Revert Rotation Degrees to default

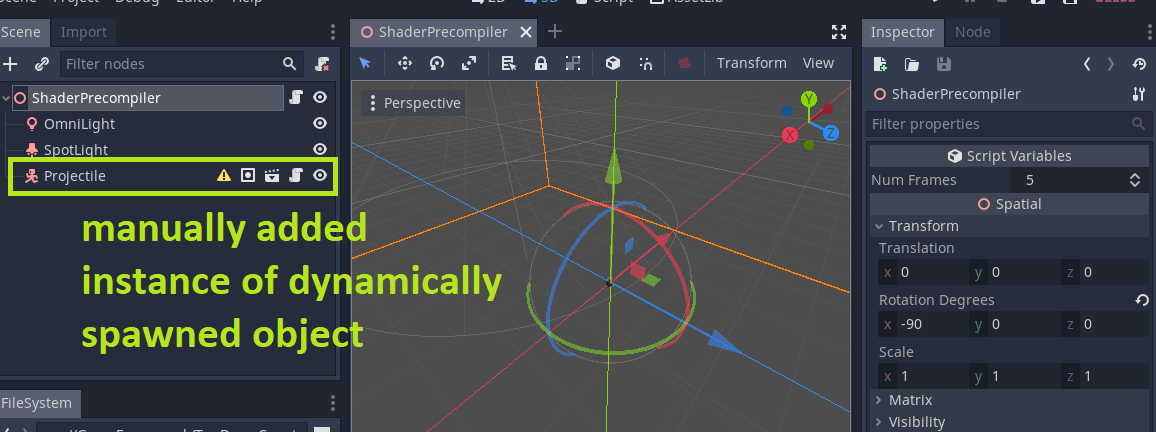click(x=1141, y=300)
